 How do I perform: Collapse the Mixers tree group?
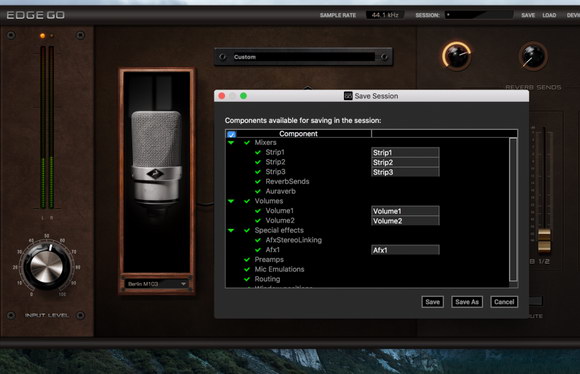tap(231, 142)
